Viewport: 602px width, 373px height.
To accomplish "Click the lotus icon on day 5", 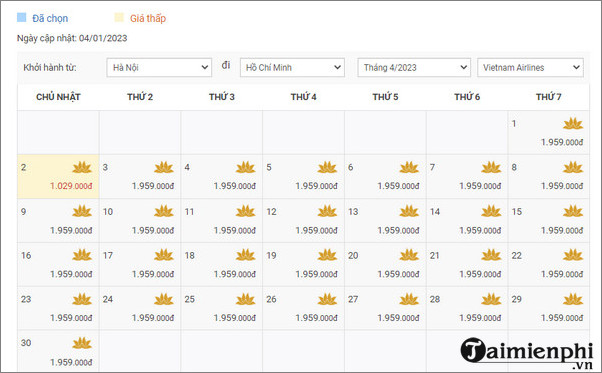I will point(327,167).
